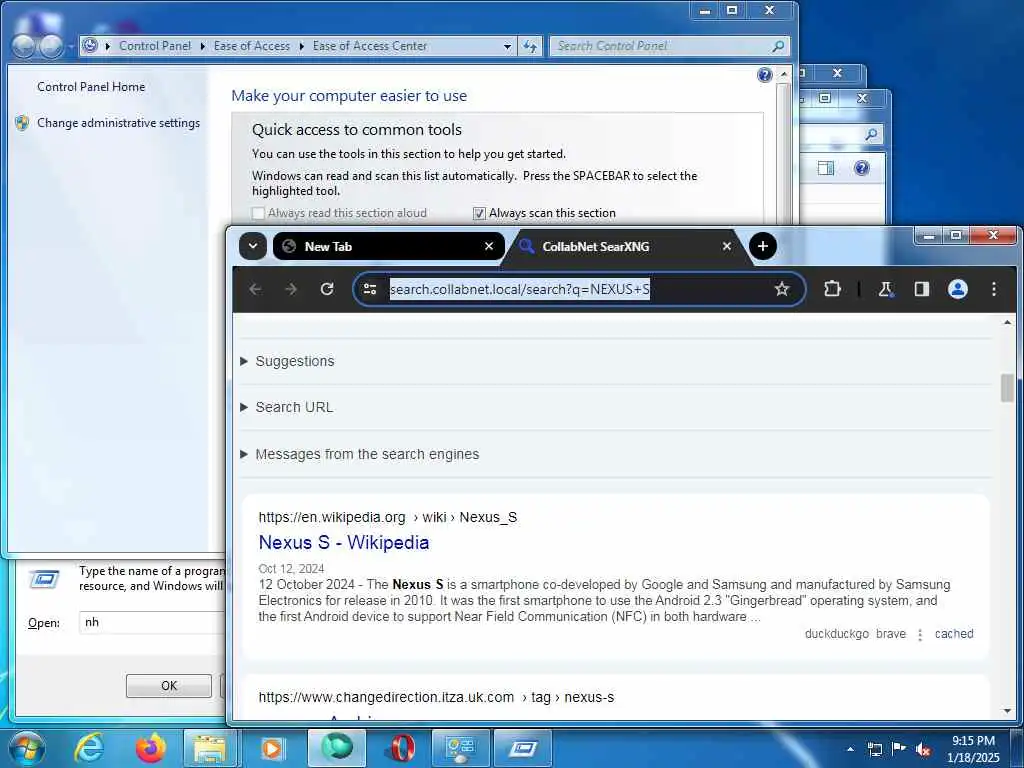
Task: Open Ease of Access help question icon
Action: 765,74
